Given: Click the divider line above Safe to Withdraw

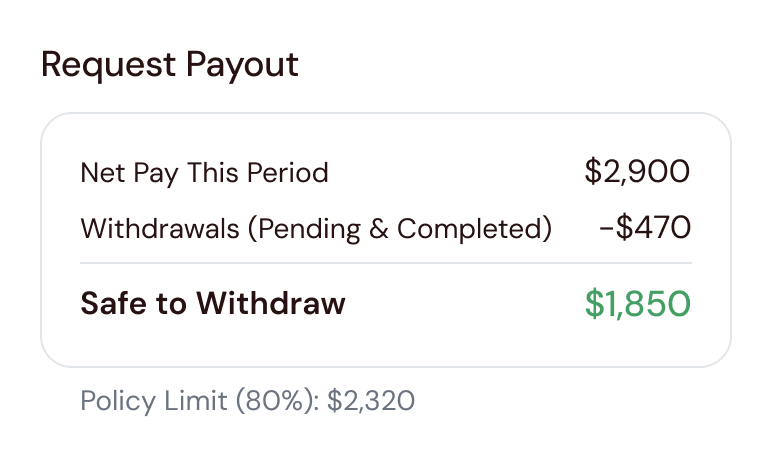Looking at the screenshot, I should click(x=385, y=264).
